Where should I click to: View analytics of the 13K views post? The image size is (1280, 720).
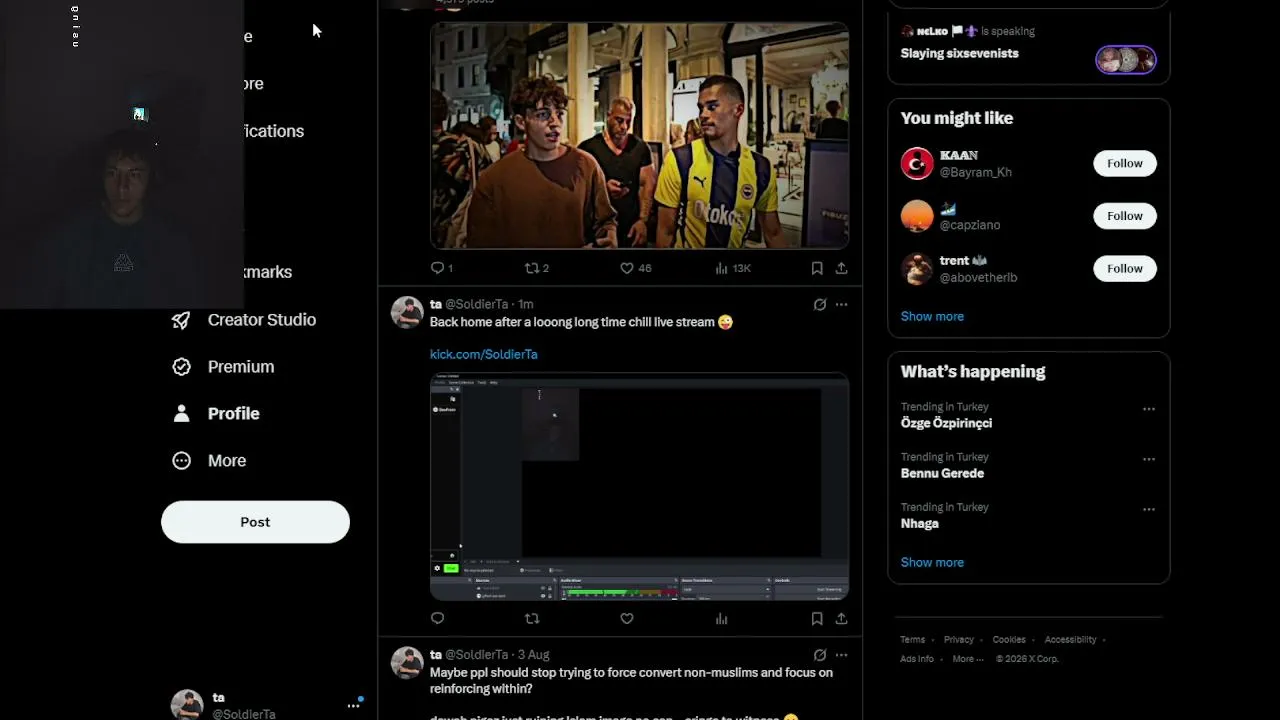click(x=733, y=268)
